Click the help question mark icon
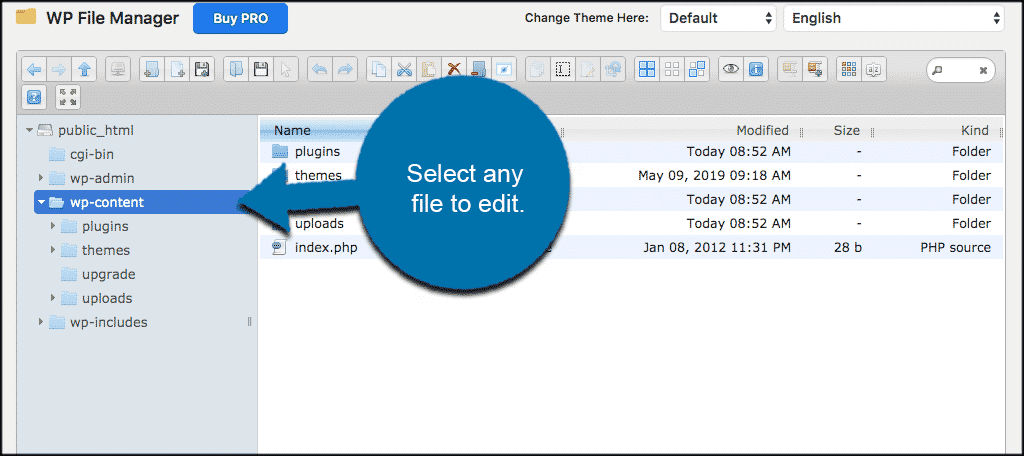This screenshot has height=456, width=1024. [34, 97]
